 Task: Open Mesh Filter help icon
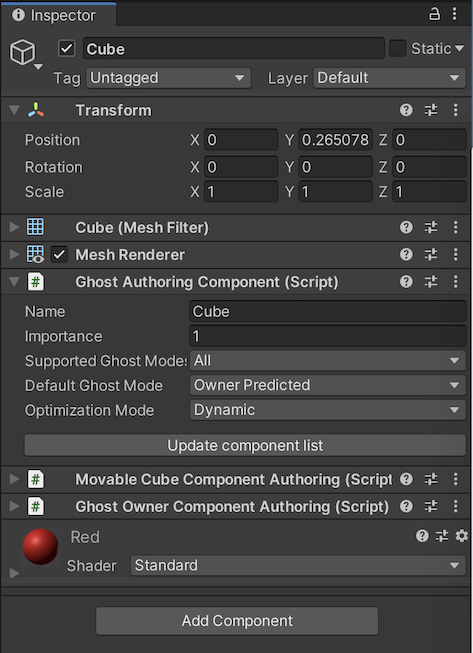point(406,227)
